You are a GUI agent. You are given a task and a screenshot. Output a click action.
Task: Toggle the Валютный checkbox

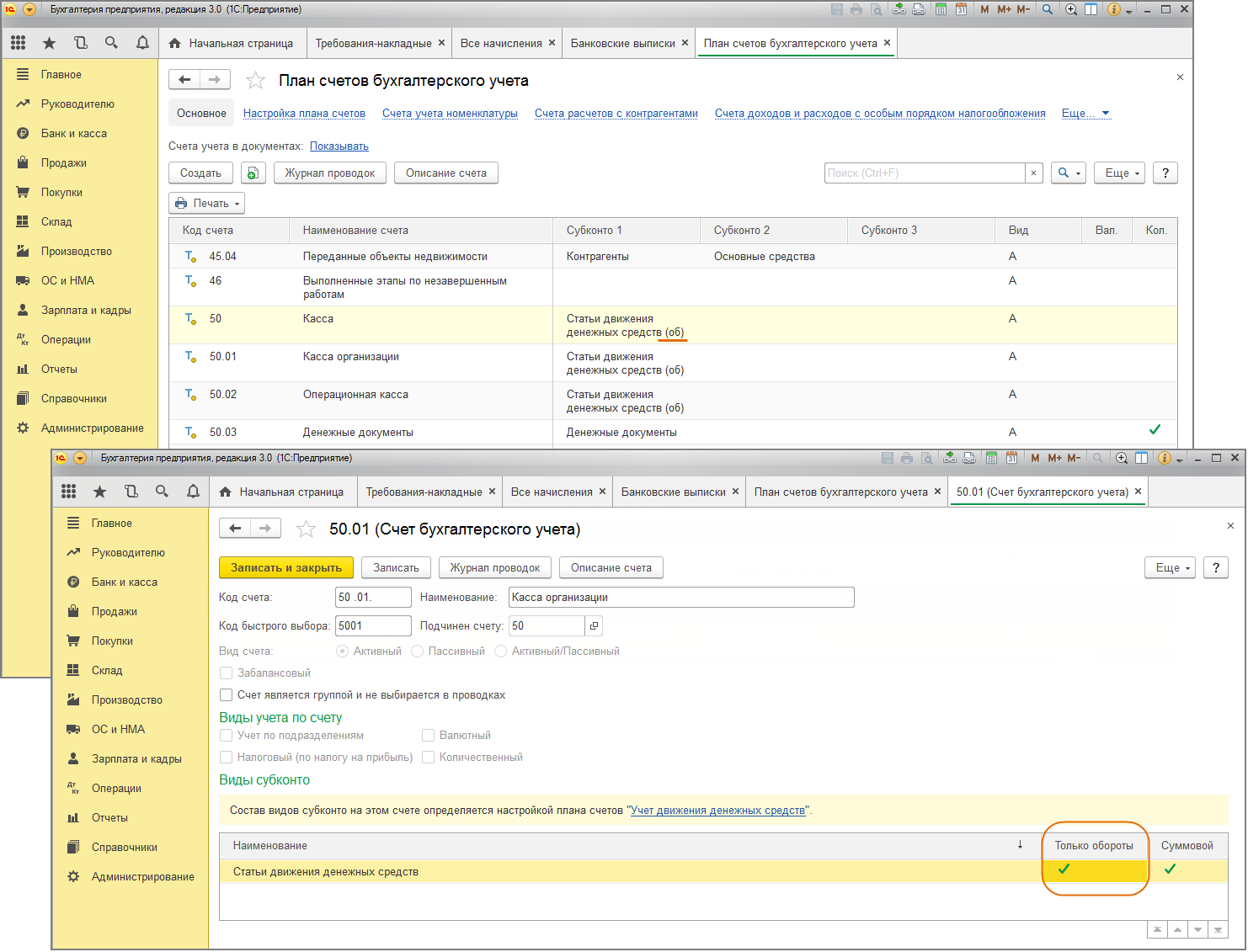428,736
